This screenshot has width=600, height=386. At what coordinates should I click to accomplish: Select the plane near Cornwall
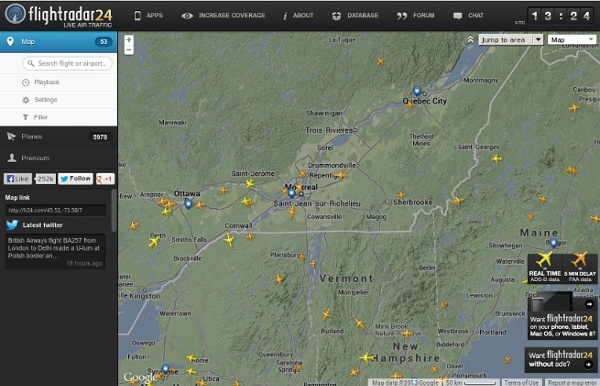coord(229,240)
